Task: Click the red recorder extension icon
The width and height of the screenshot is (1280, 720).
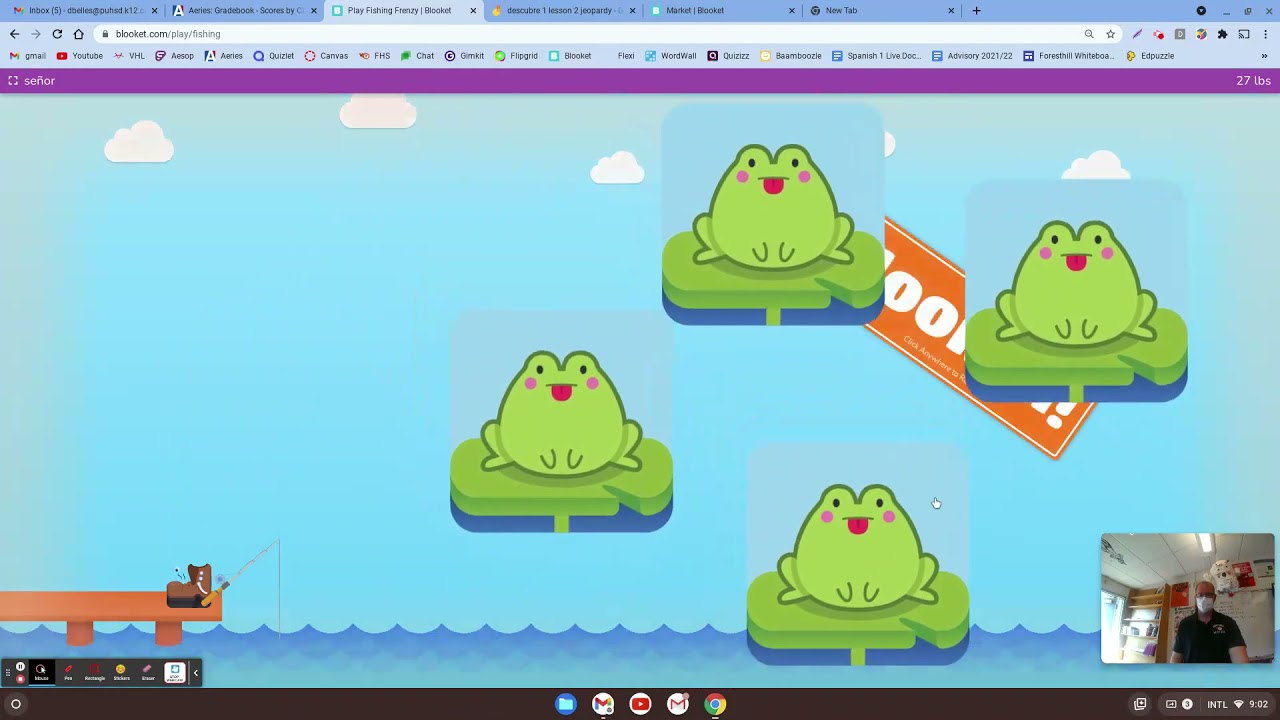Action: coord(1158,34)
